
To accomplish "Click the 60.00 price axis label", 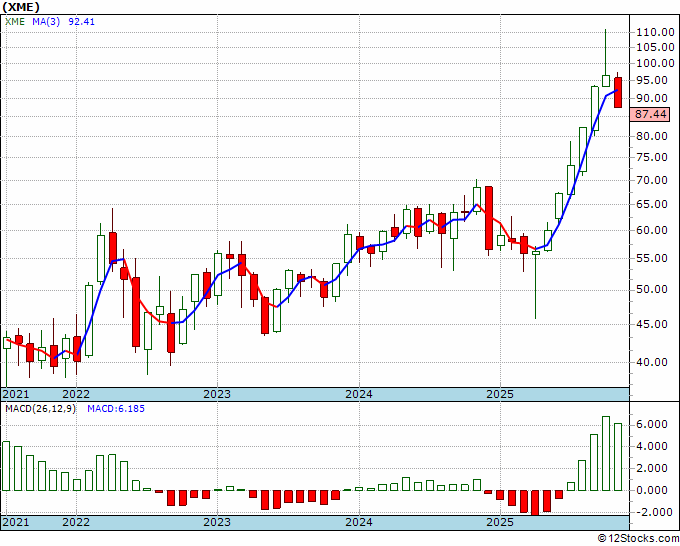I will click(x=652, y=230).
